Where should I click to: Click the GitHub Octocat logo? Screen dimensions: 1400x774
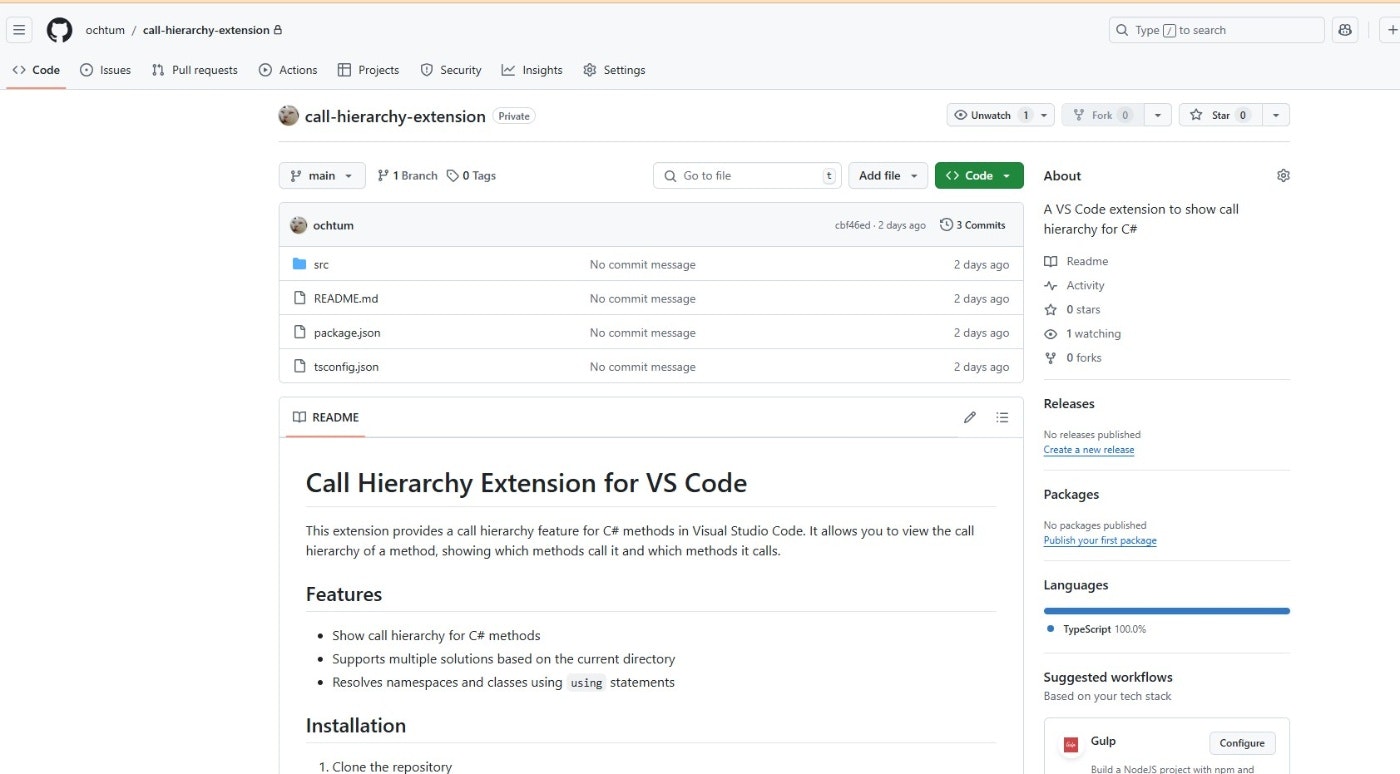pos(59,30)
